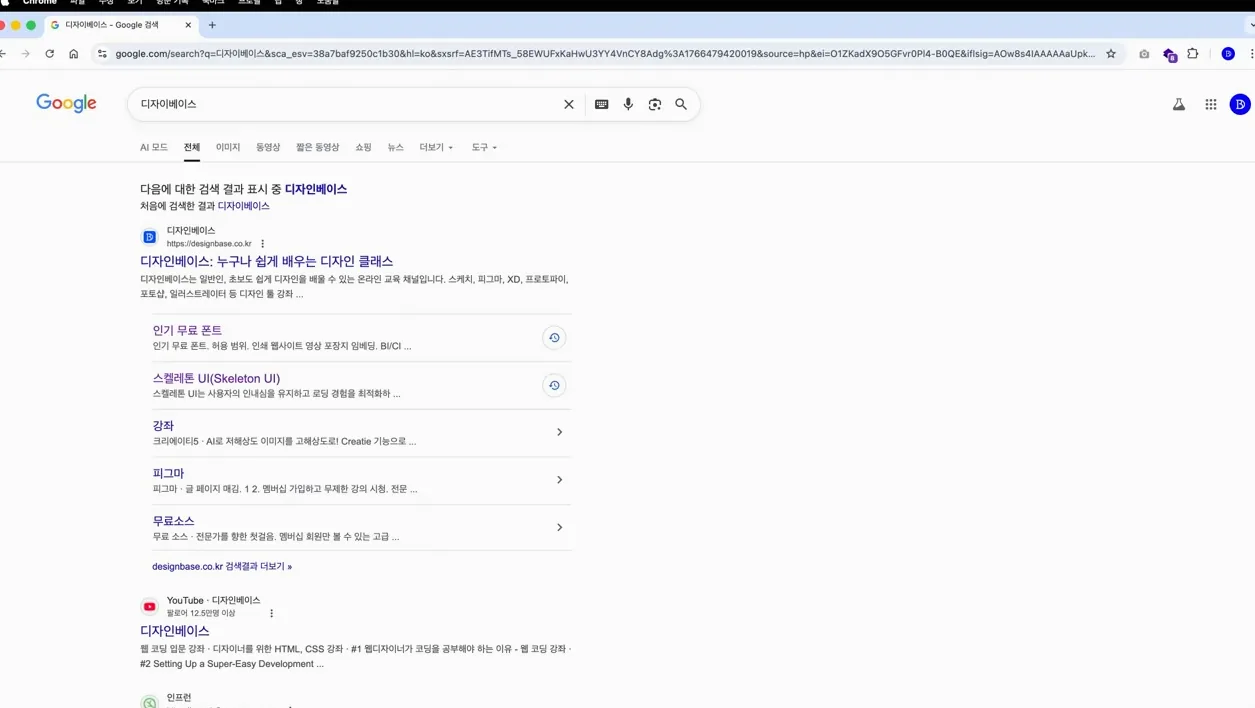Open the 강좌 sitelink
This screenshot has width=1255, height=708.
(163, 426)
